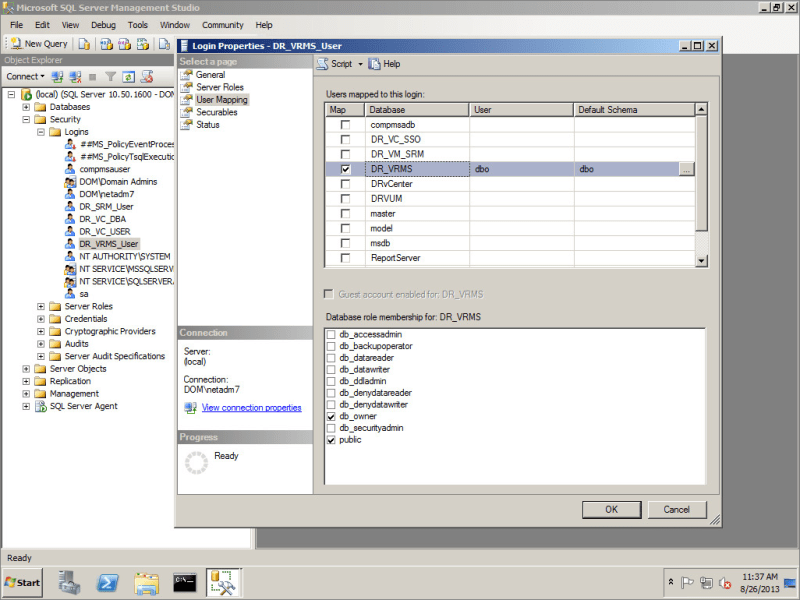Select the DR_SRM_User login icon

tap(70, 207)
